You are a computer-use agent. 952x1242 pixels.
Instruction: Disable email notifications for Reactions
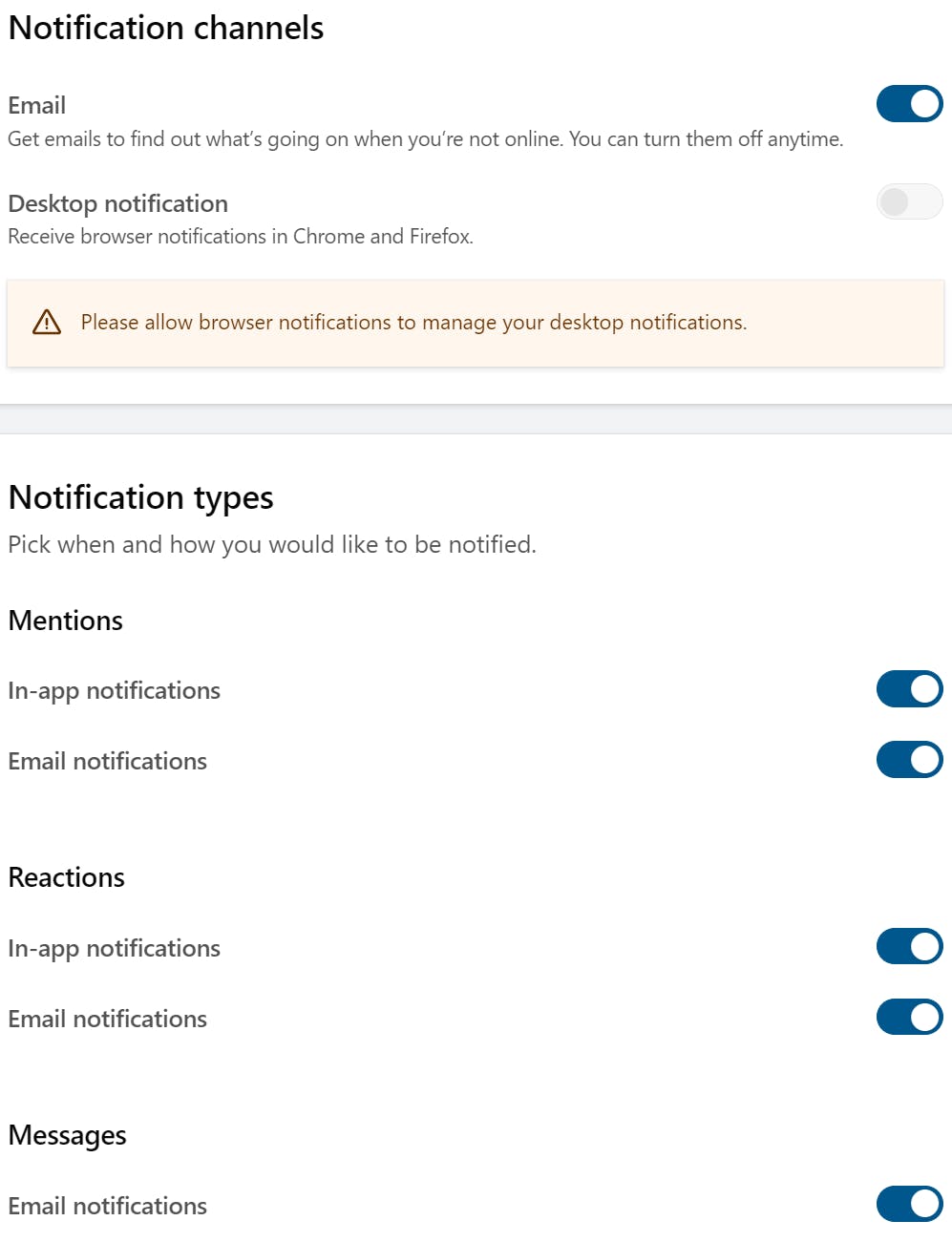(909, 1018)
